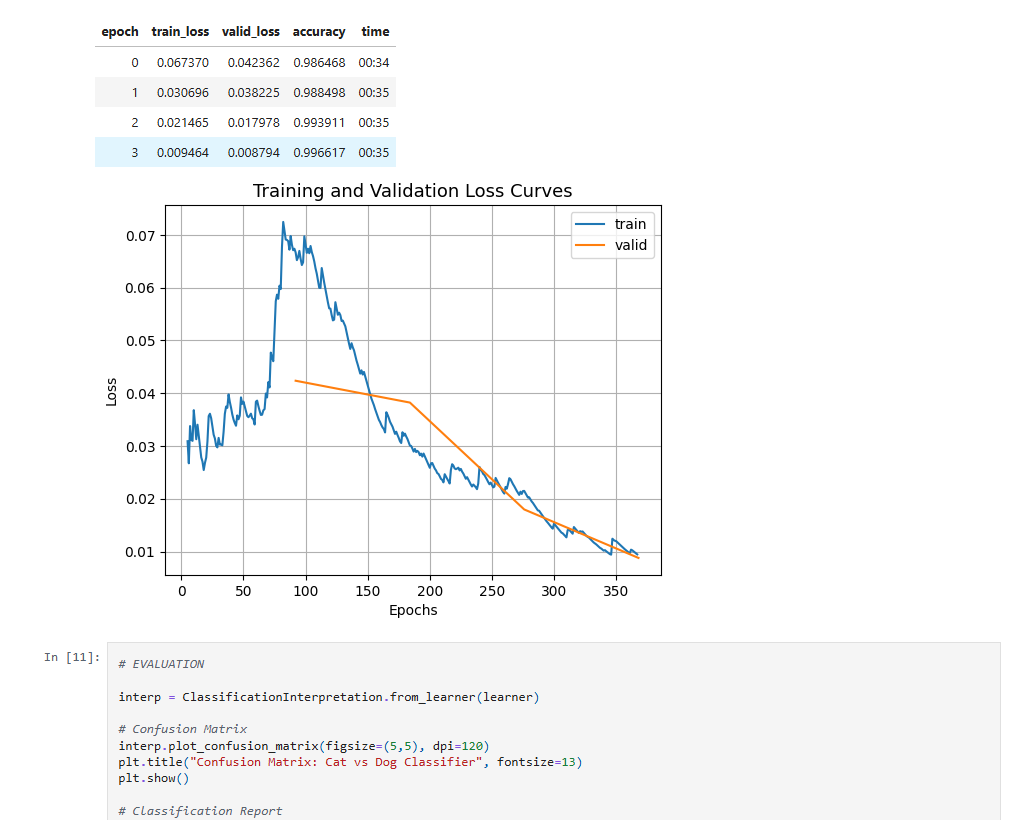Click x-axis tick label 100
This screenshot has width=1023, height=820.
pos(305,592)
